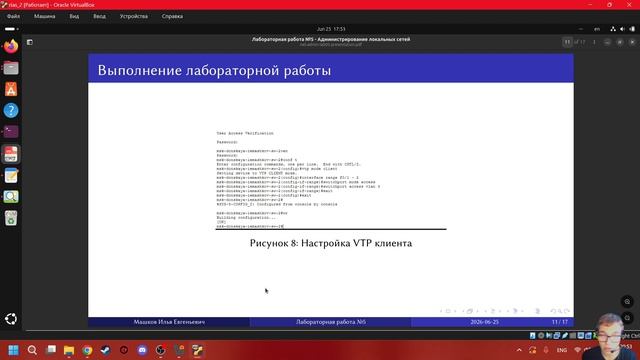Image resolution: width=640 pixels, height=360 pixels.
Task: Click the page number field in viewer header
Action: click(567, 42)
